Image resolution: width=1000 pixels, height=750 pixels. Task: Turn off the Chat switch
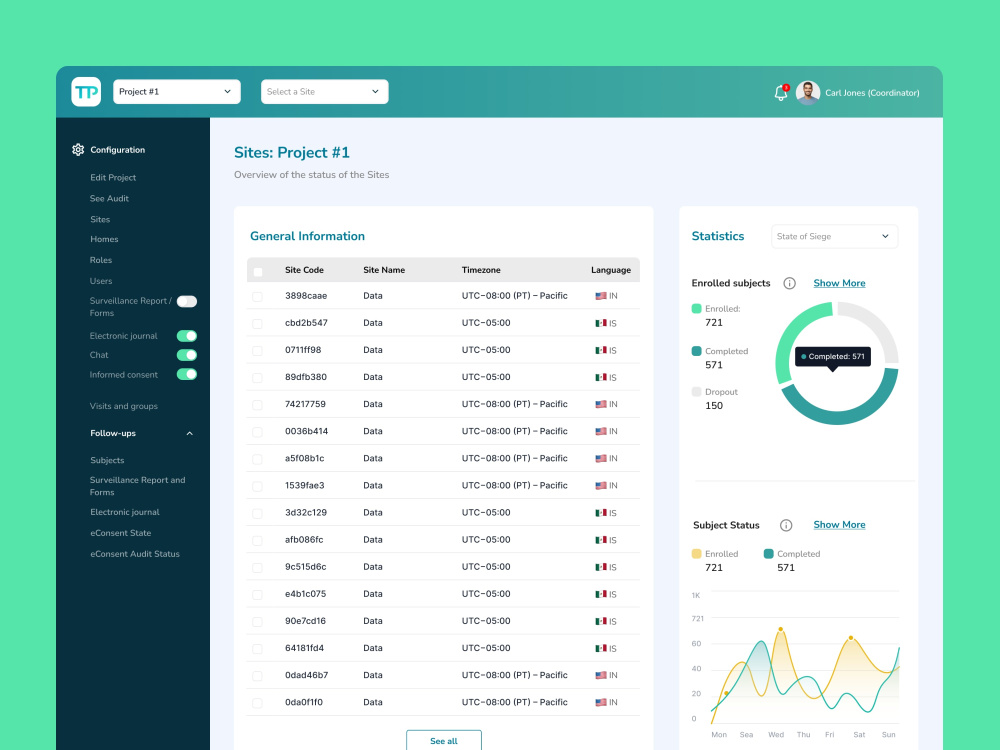click(x=187, y=355)
